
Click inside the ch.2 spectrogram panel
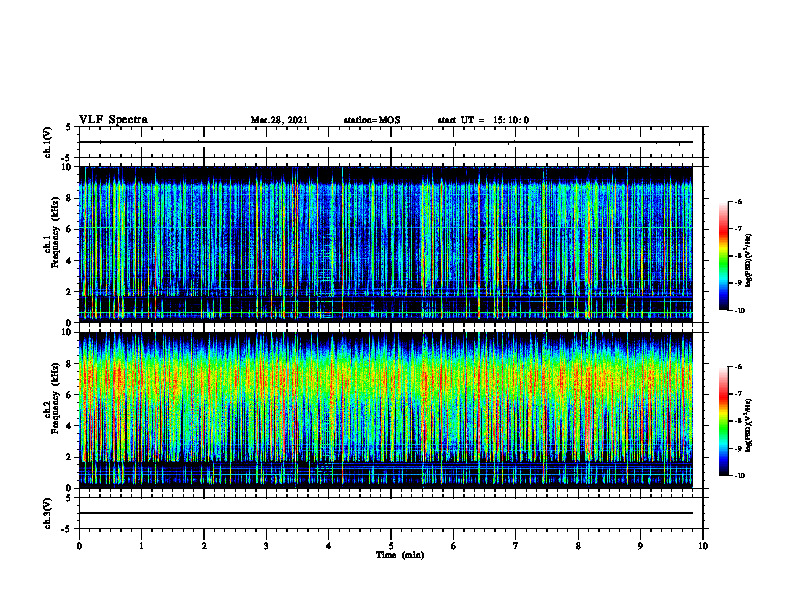[386, 410]
